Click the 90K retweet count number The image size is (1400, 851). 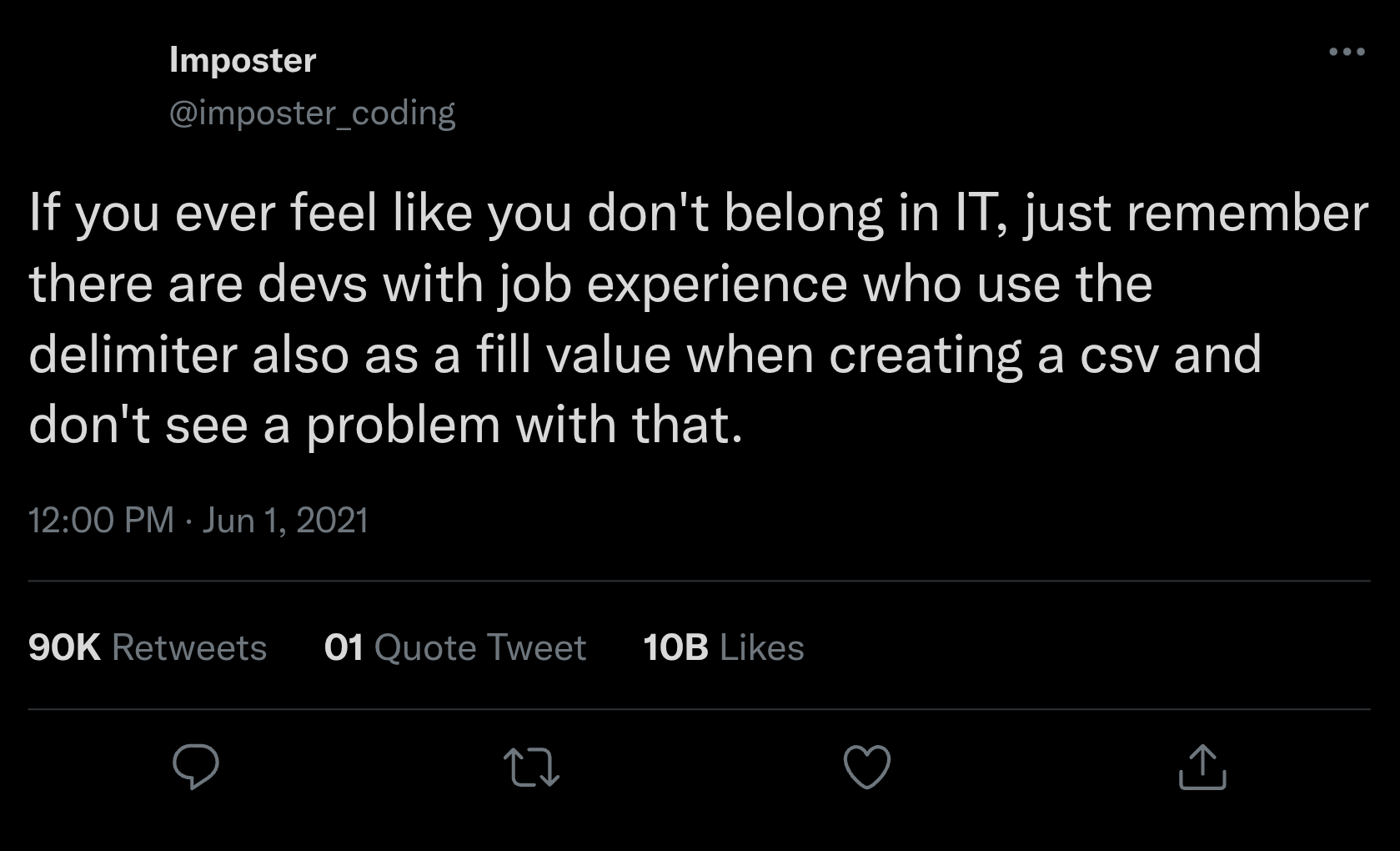[64, 647]
